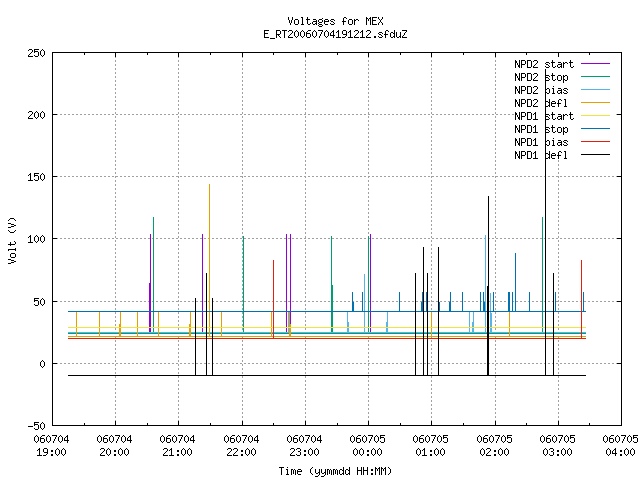Click the x-axis tick 060705 00:00

pyautogui.click(x=367, y=446)
